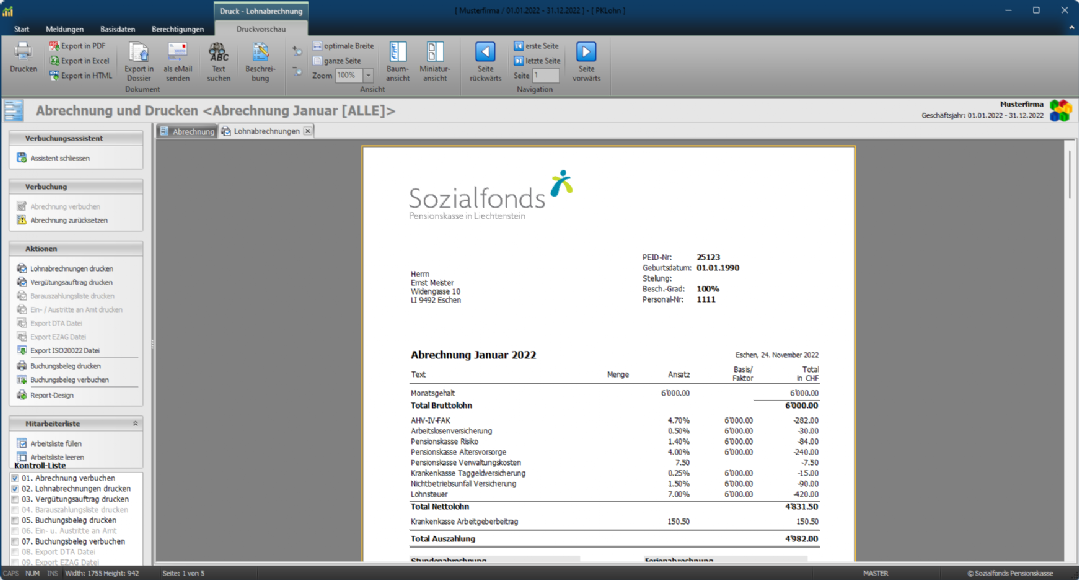The height and width of the screenshot is (580, 1079).
Task: Switch to the Abrechnung document tab
Action: tap(187, 131)
